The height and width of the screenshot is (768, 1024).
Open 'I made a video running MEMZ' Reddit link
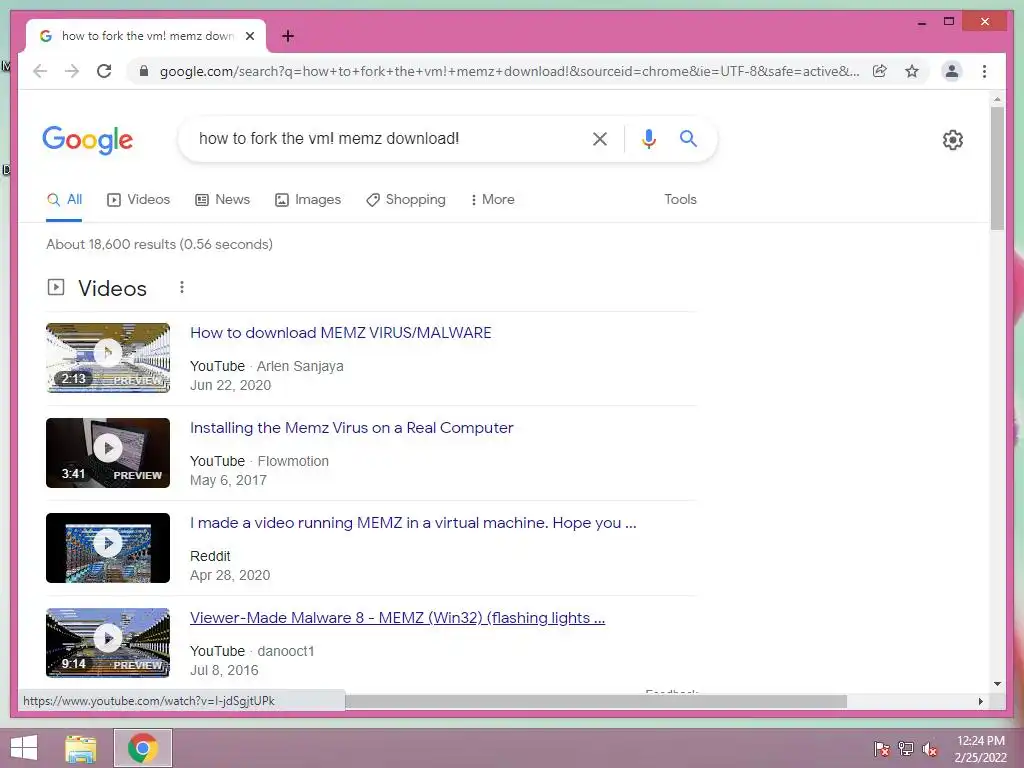point(413,522)
